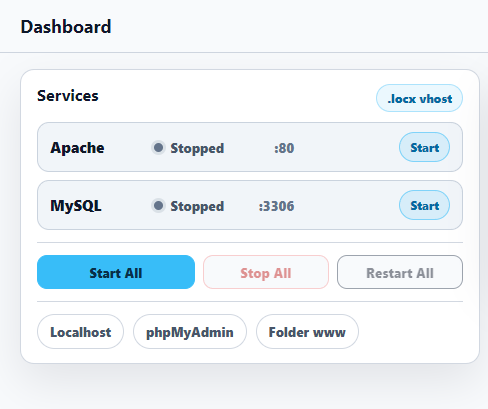Click MySQL's Stopped status label
Viewport: 488px width, 409px height.
coord(197,206)
